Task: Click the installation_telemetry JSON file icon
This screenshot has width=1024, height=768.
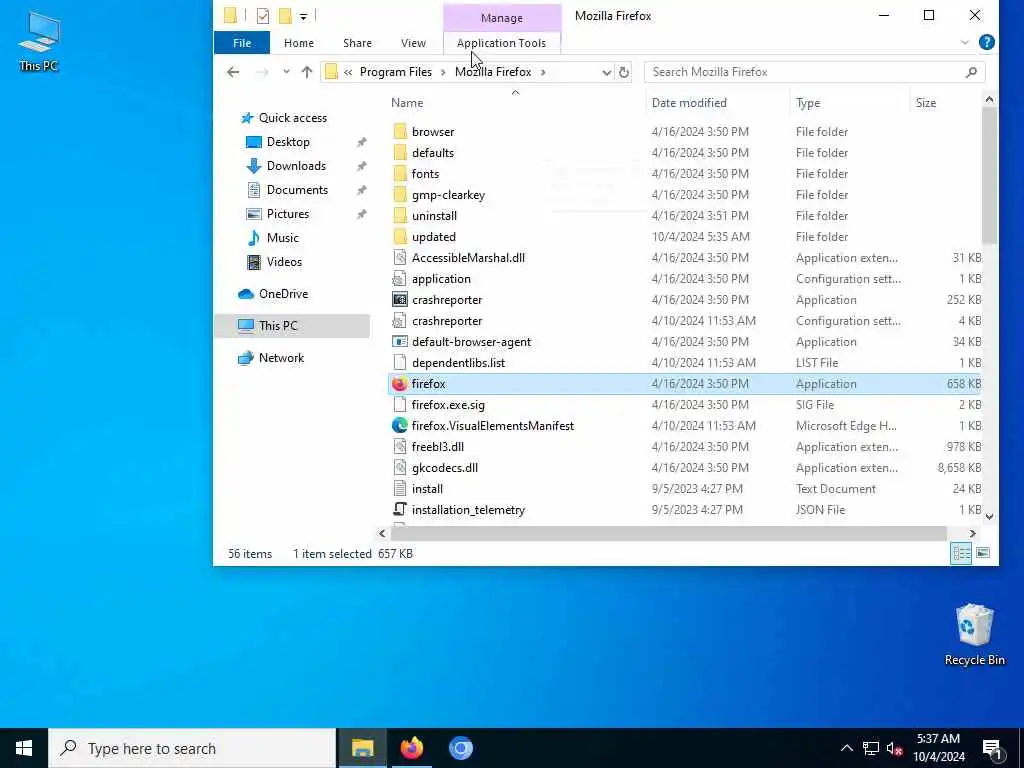Action: coord(400,509)
